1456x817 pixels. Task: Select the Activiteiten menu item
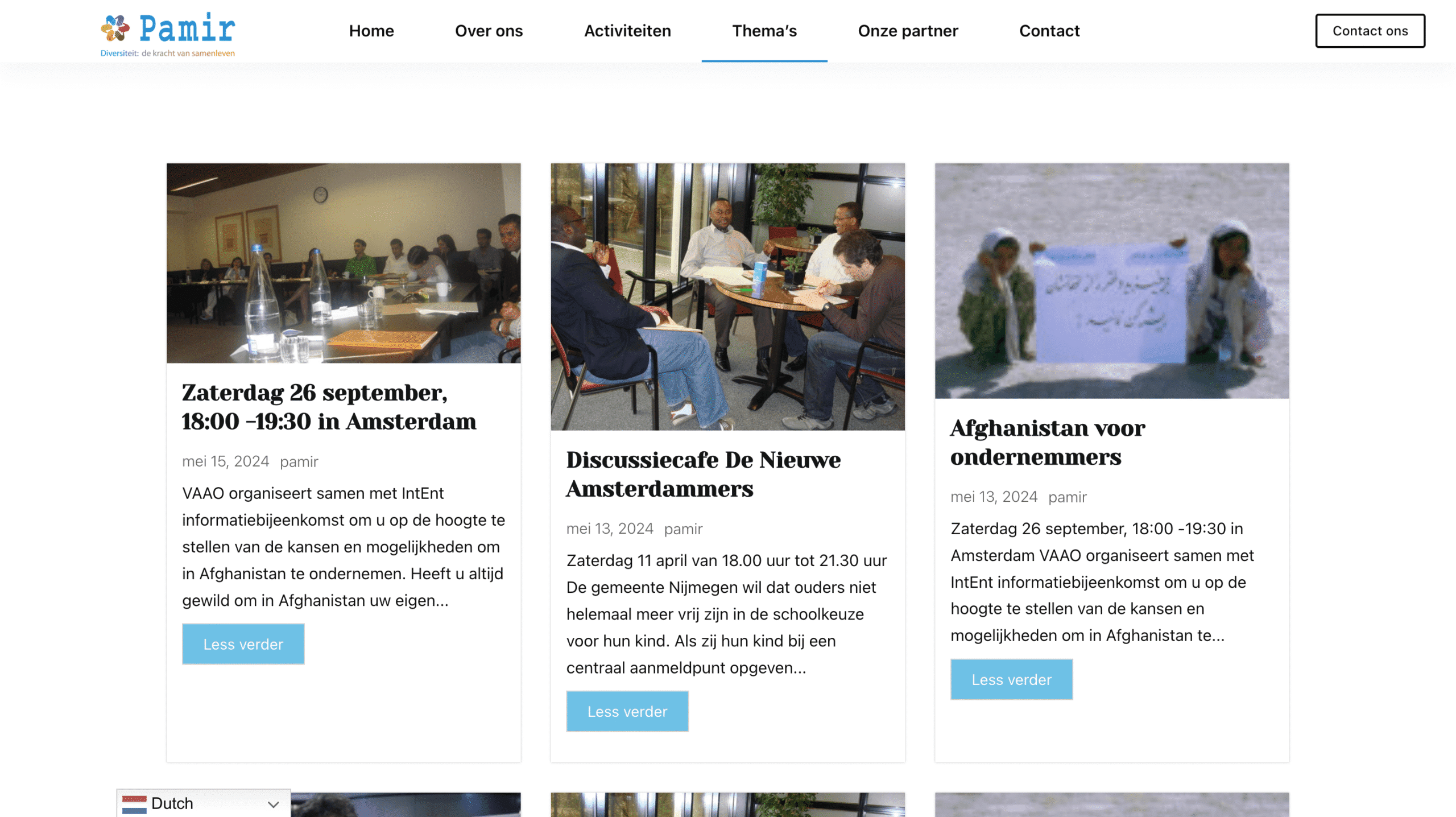(627, 31)
